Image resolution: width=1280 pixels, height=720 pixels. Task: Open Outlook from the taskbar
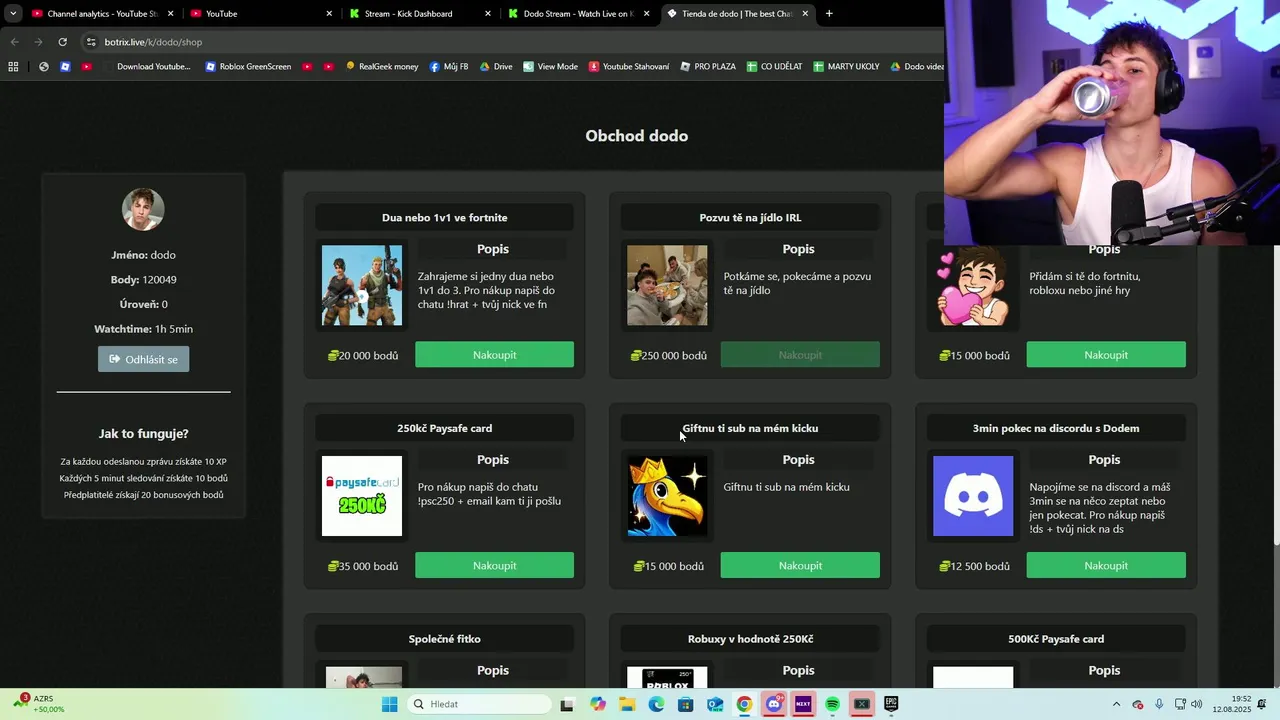click(x=715, y=704)
